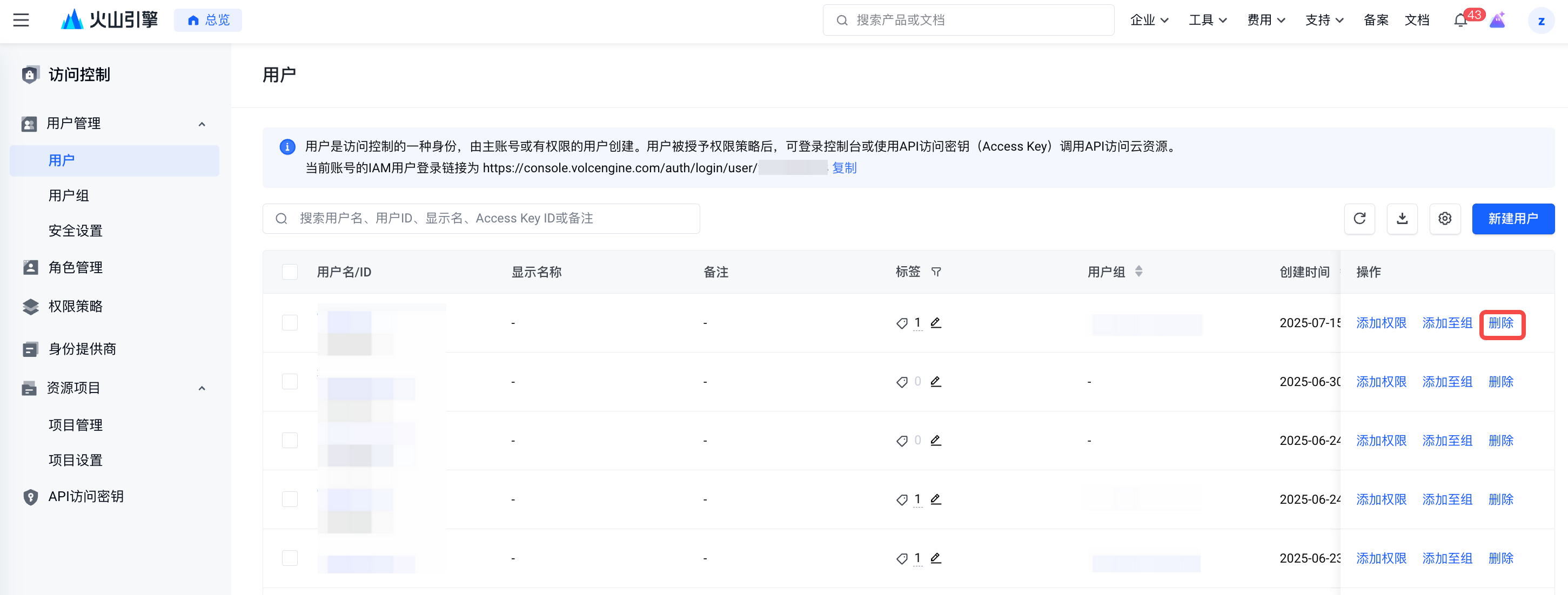
Task: Collapse the 用户管理 sidebar section
Action: tap(202, 124)
